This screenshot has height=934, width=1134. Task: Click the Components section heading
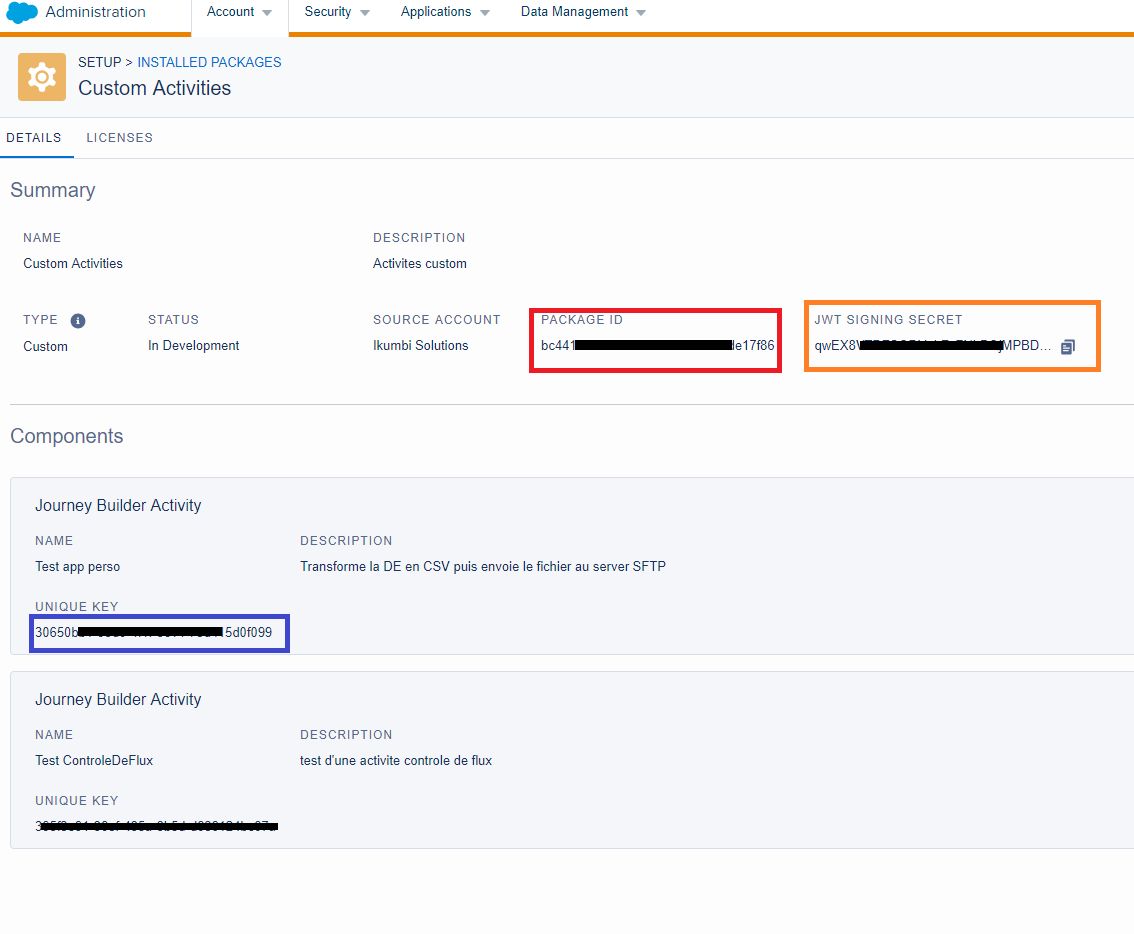[x=67, y=436]
